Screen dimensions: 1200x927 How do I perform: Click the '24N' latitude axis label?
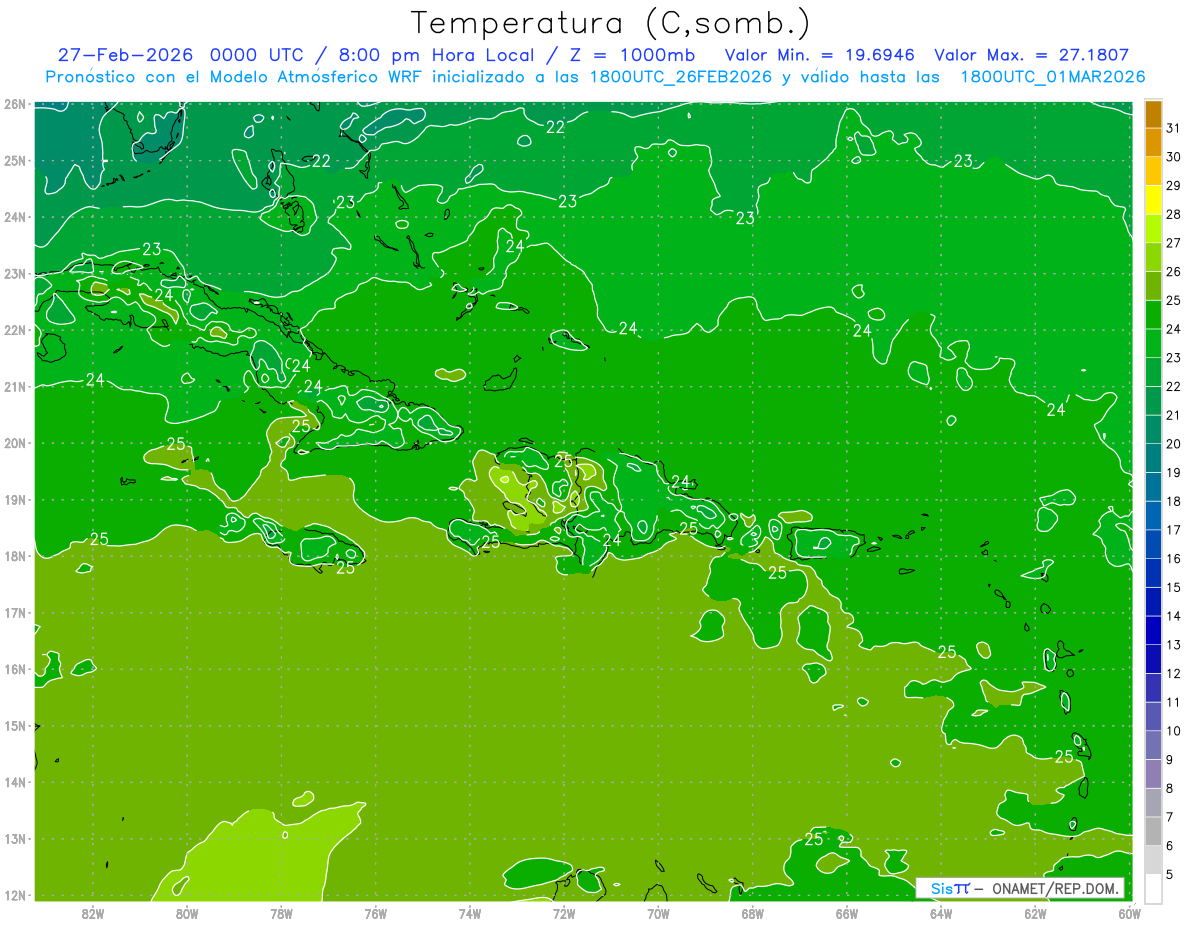pos(15,217)
